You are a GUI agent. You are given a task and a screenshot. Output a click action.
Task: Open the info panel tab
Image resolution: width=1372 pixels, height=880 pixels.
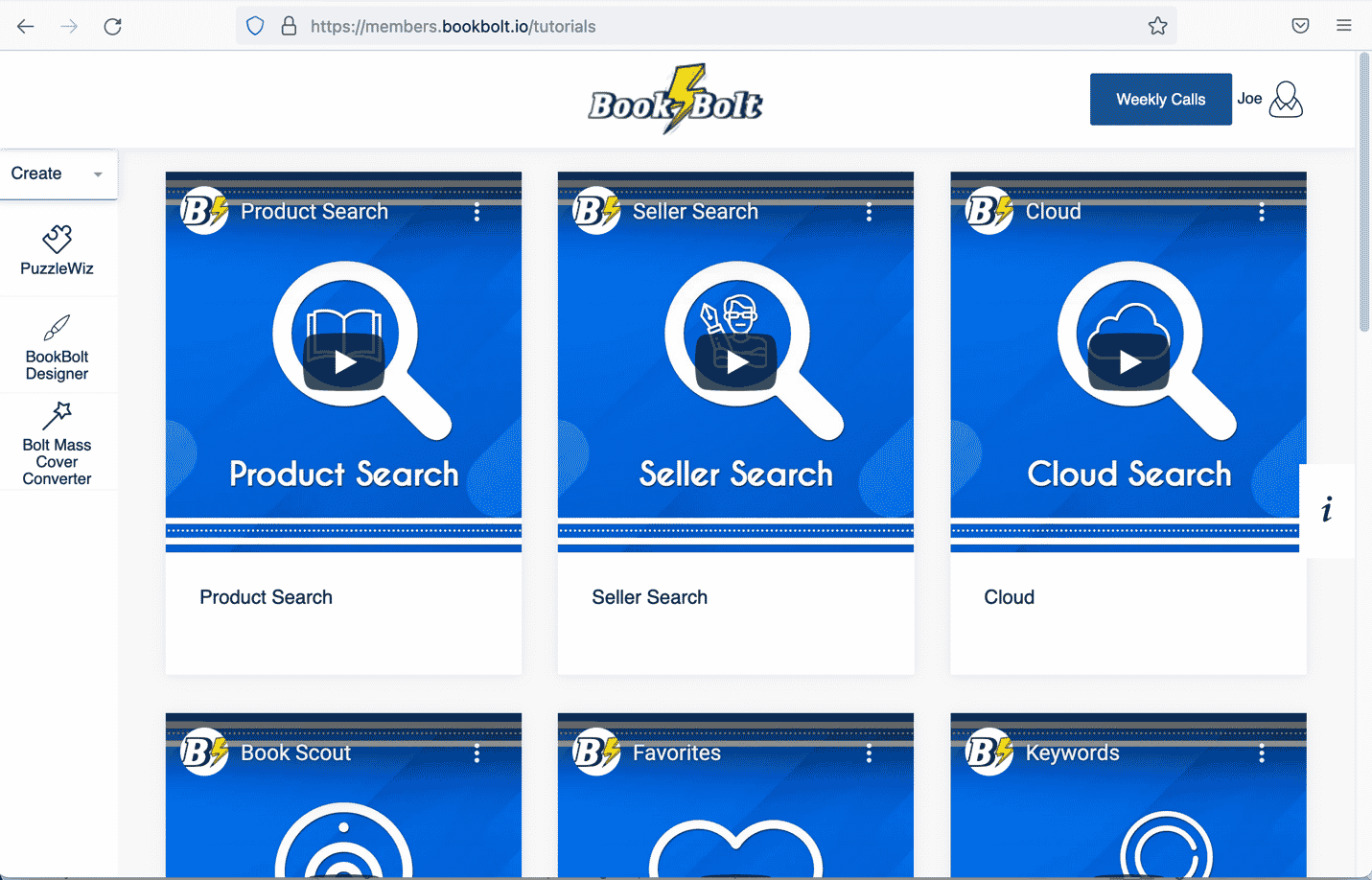tap(1327, 510)
